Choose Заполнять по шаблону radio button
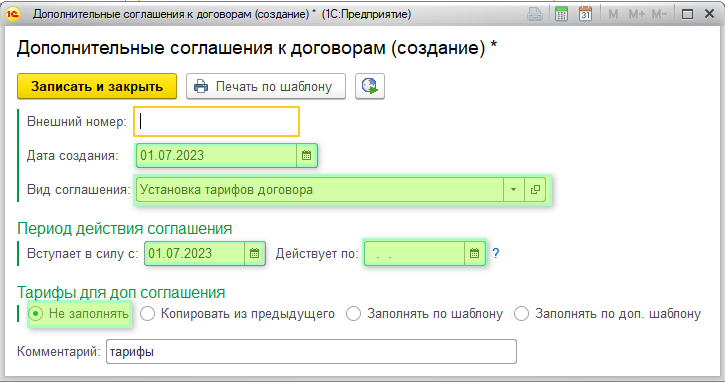 point(424,314)
